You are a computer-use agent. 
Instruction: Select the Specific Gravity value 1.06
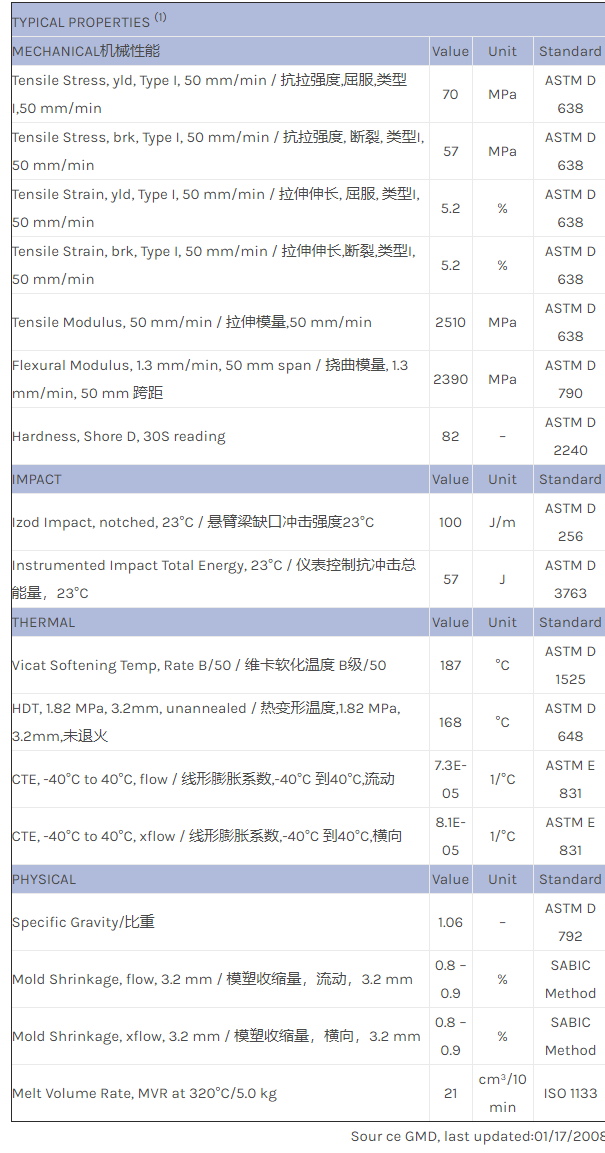point(450,922)
